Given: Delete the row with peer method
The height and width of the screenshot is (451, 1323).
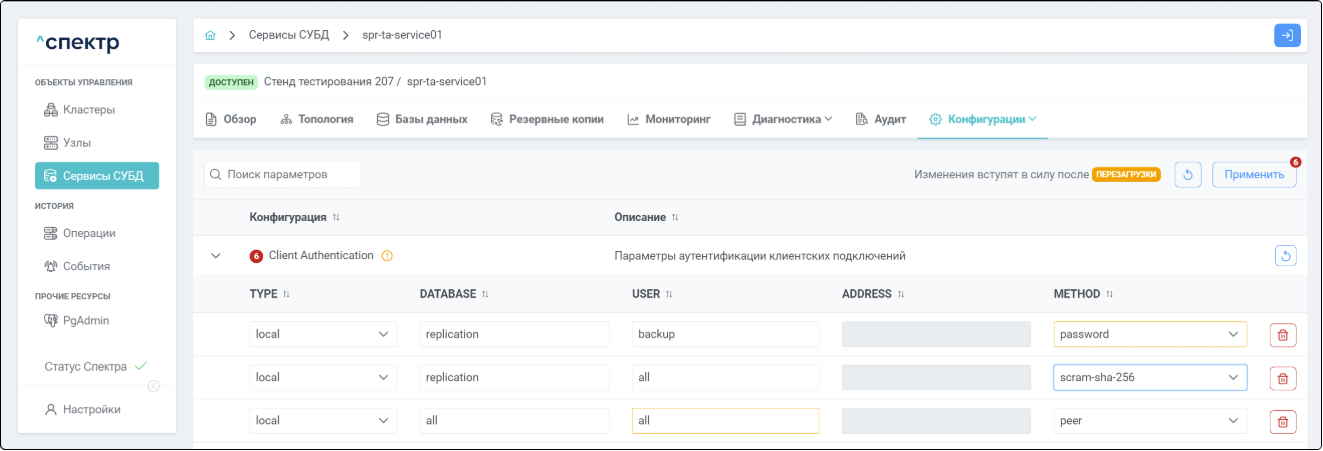Looking at the screenshot, I should pyautogui.click(x=1282, y=421).
